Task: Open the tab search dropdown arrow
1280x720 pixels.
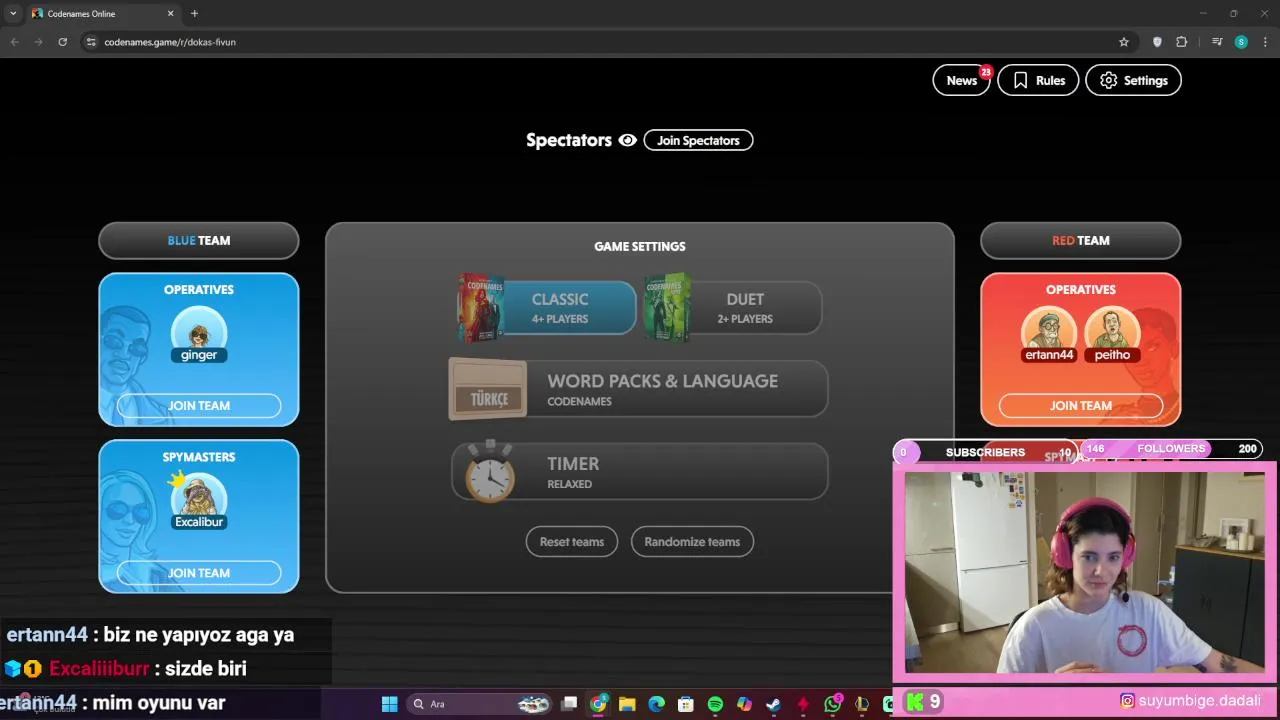Action: (x=13, y=13)
